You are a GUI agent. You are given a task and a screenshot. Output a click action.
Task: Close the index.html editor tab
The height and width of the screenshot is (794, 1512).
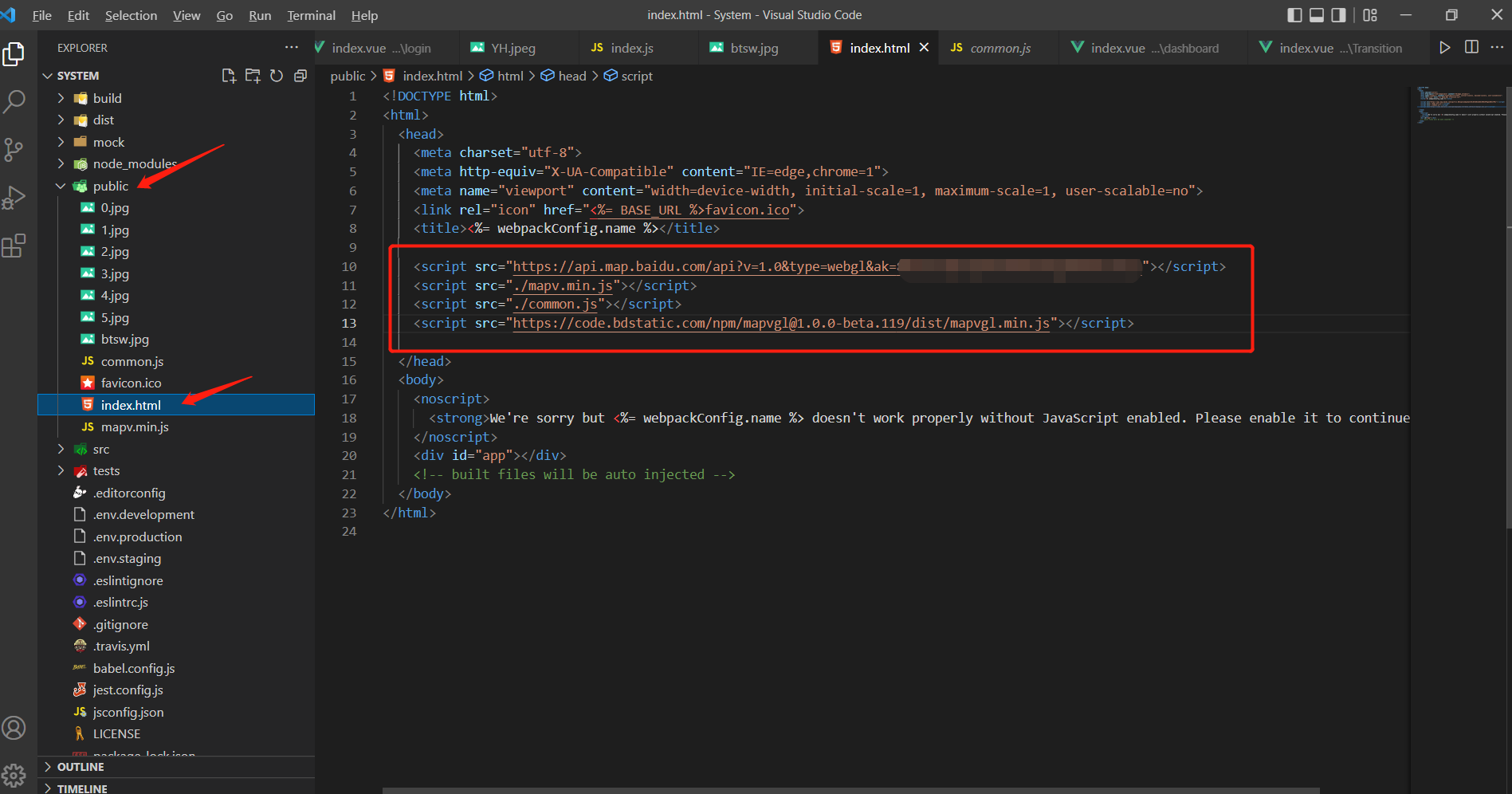click(924, 48)
